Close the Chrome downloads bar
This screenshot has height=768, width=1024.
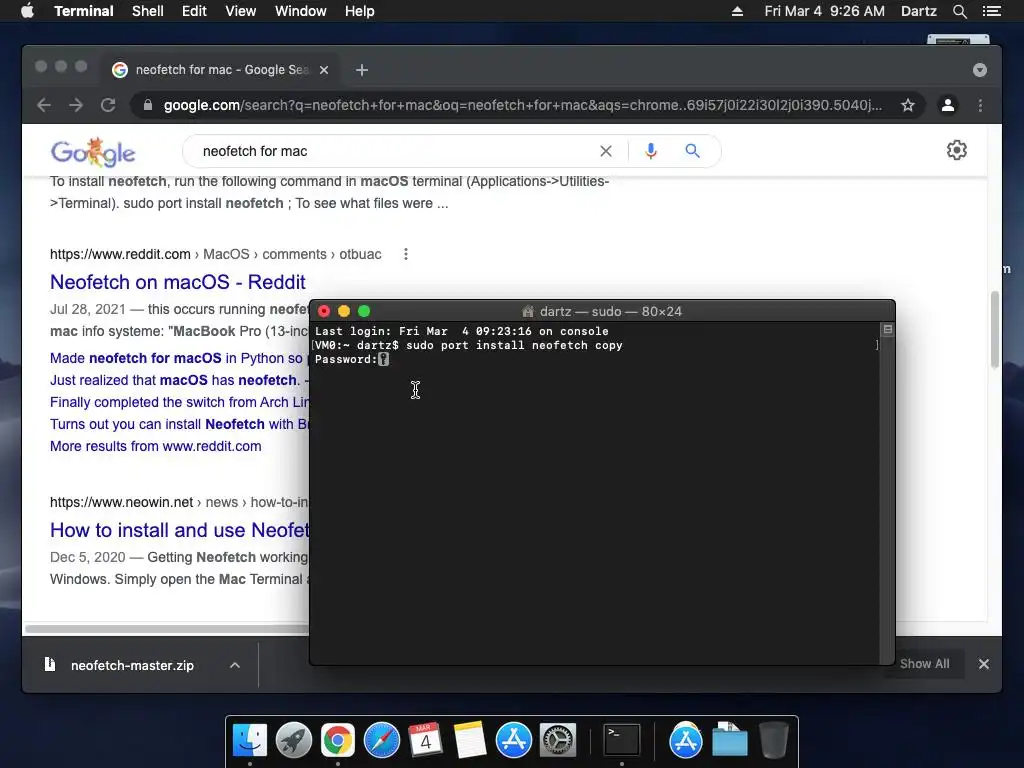(984, 664)
